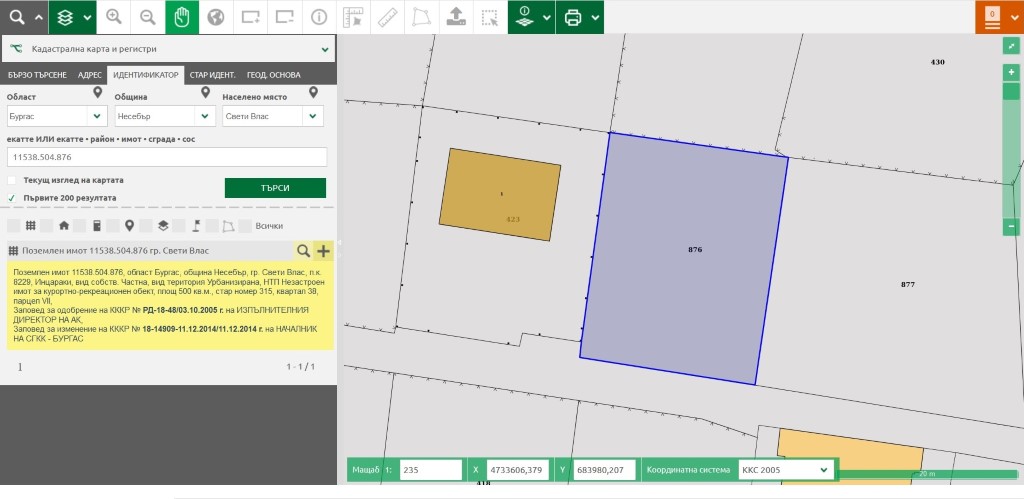Show full extent with globe icon
The height and width of the screenshot is (499, 1024).
(215, 17)
